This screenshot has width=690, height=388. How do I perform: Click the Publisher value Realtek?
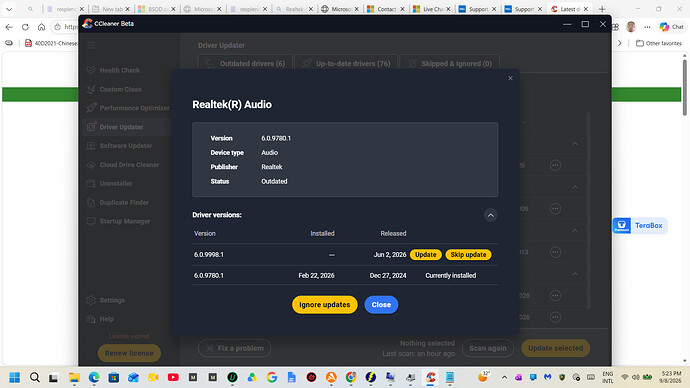point(272,167)
